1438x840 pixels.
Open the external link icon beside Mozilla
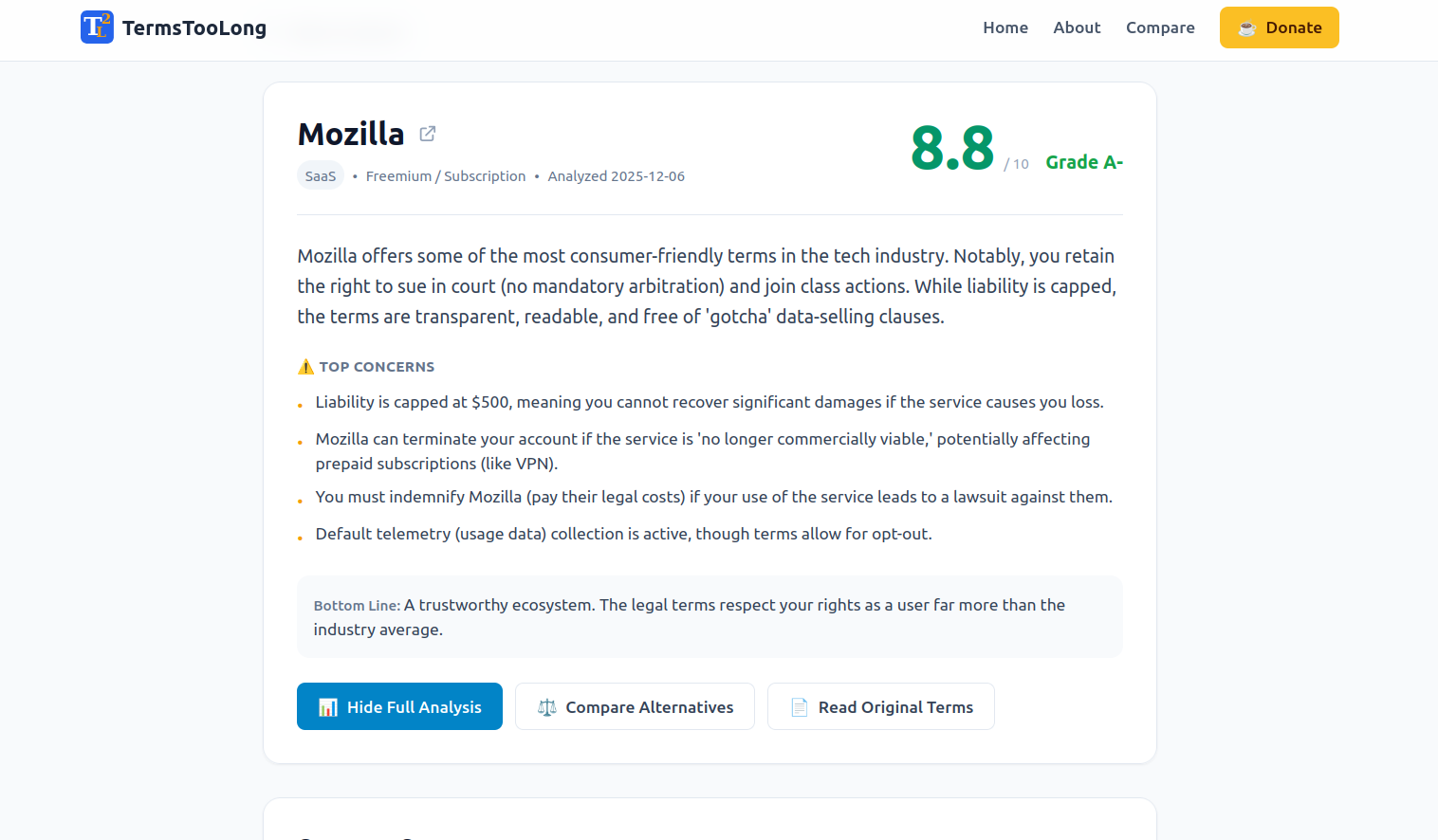(x=428, y=134)
